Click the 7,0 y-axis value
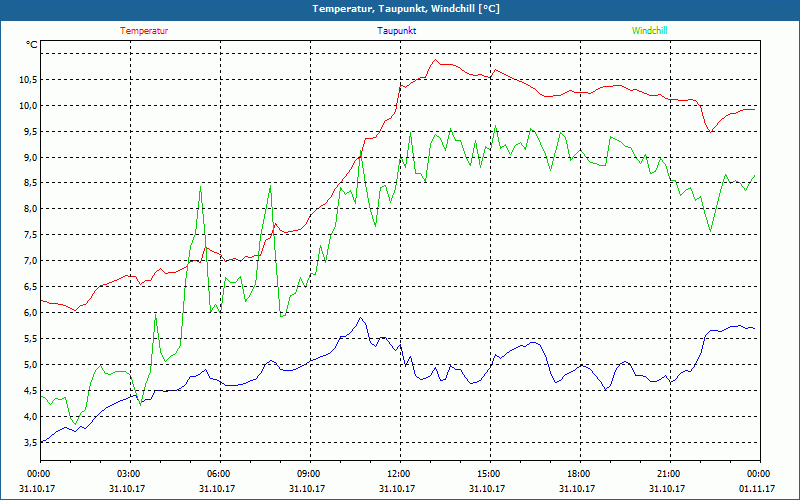The width and height of the screenshot is (800, 500). (31, 261)
